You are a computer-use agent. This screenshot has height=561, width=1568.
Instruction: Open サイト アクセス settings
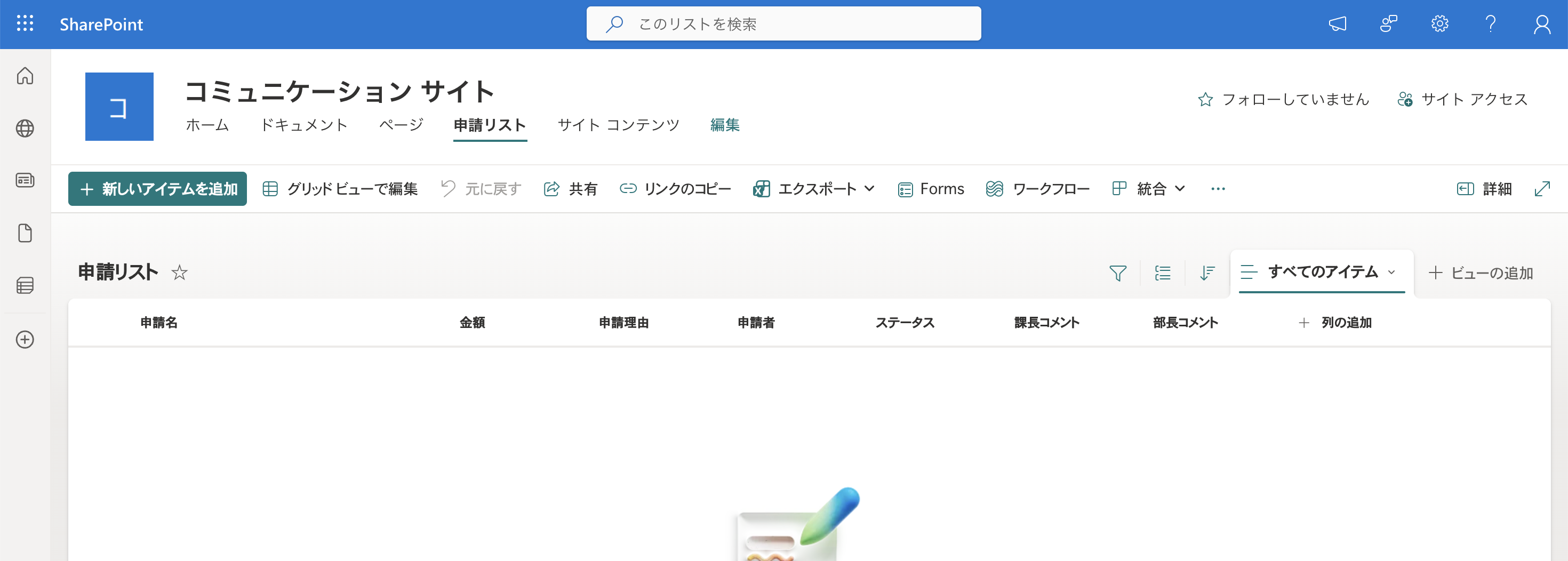1462,99
